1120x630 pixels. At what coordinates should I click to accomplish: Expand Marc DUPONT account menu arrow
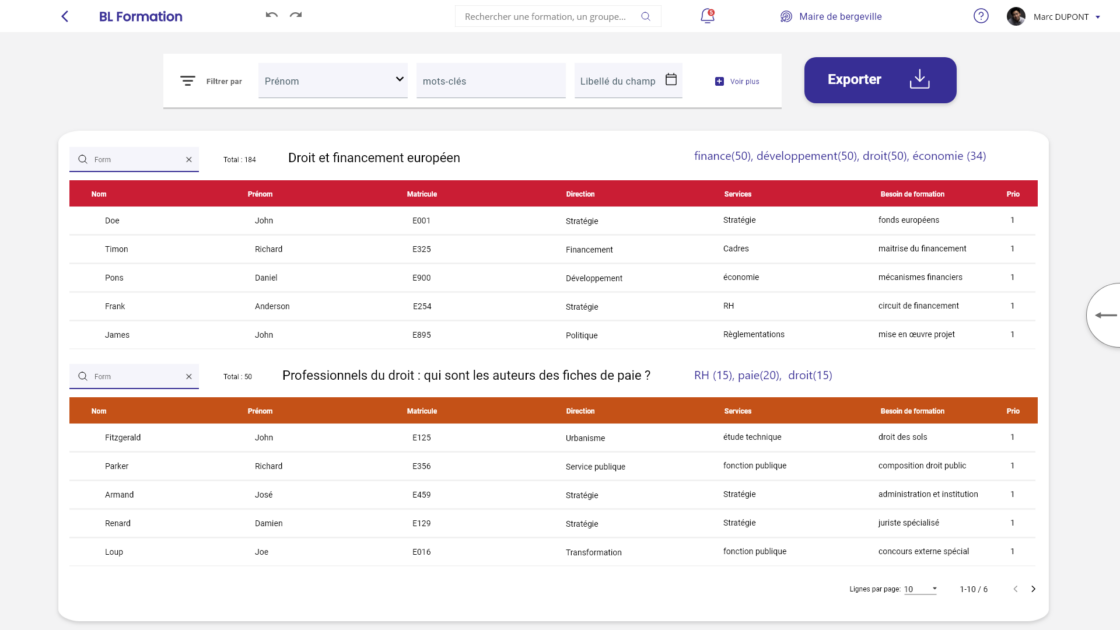coord(1098,17)
